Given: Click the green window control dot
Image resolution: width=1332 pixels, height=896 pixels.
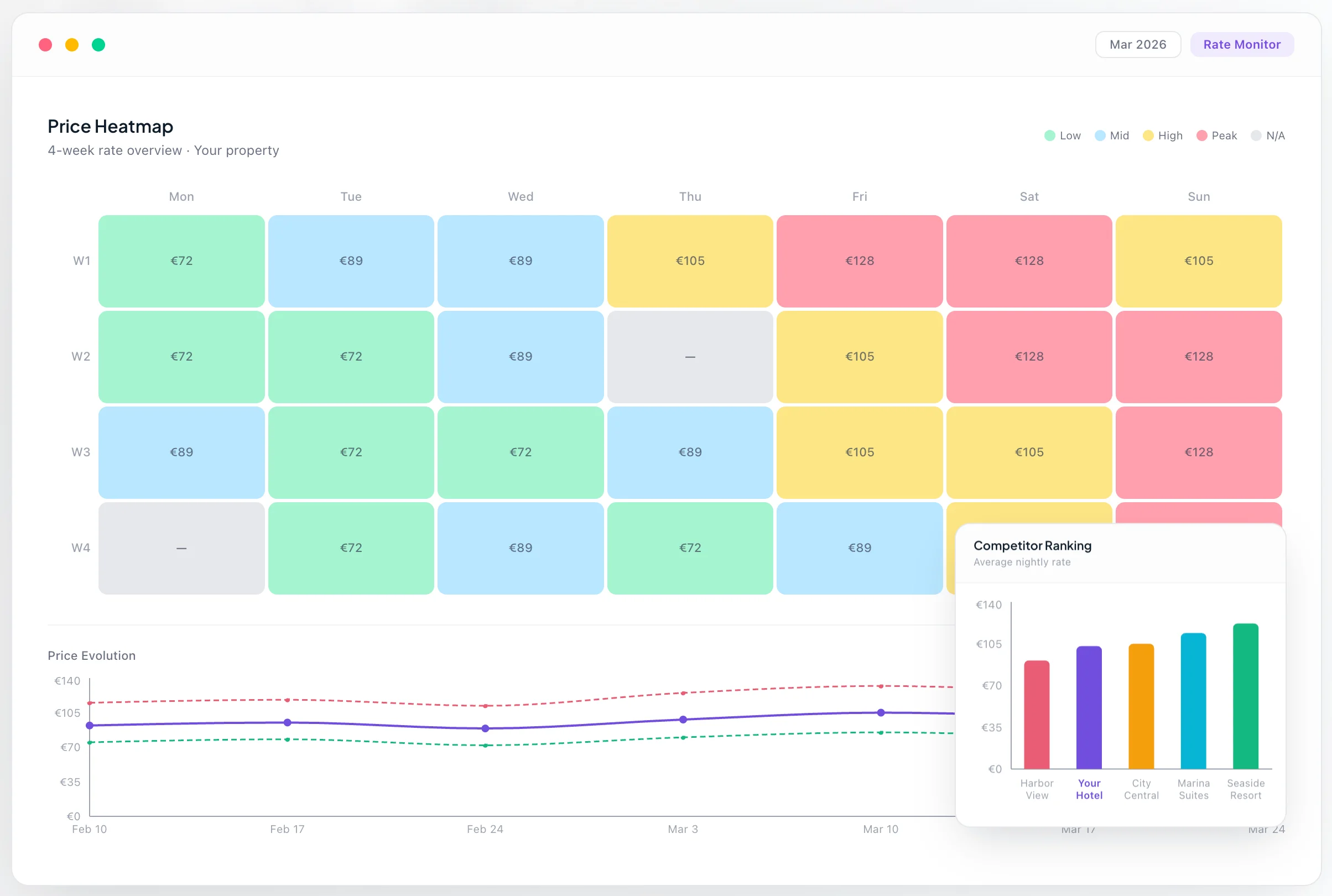Looking at the screenshot, I should click(98, 45).
